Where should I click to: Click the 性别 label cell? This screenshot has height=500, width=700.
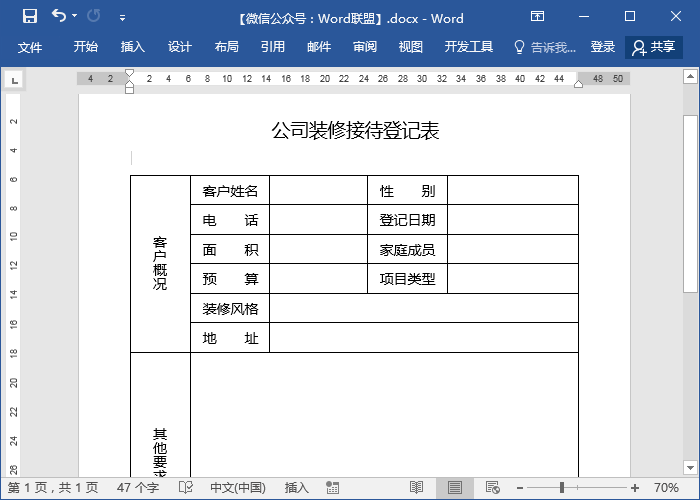(x=407, y=191)
